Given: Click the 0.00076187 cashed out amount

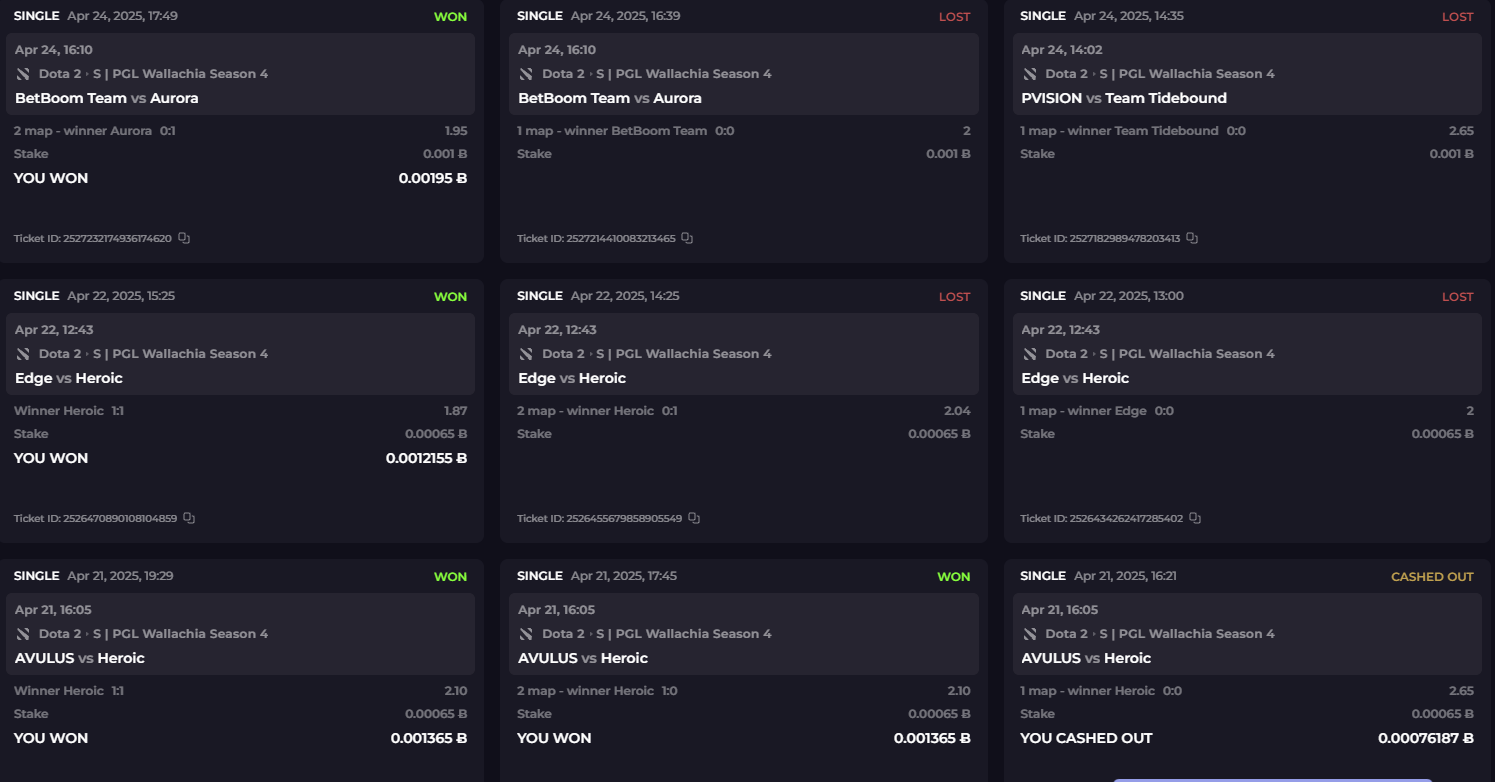Looking at the screenshot, I should click(1425, 738).
